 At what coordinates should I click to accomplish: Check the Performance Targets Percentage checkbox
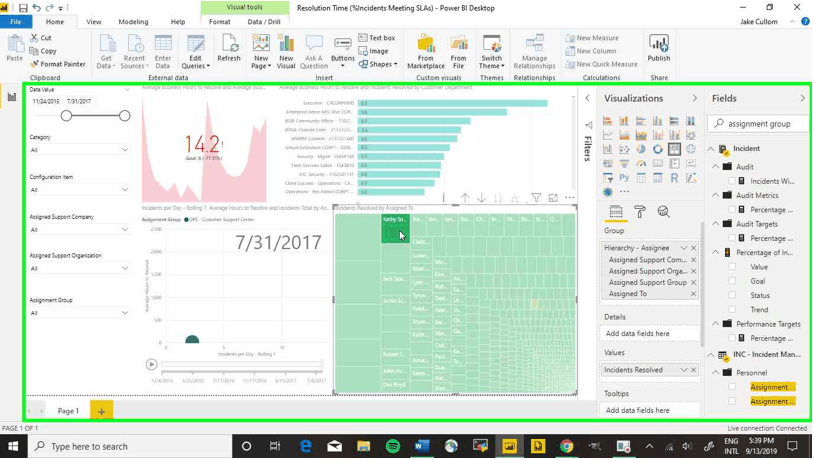[x=732, y=338]
